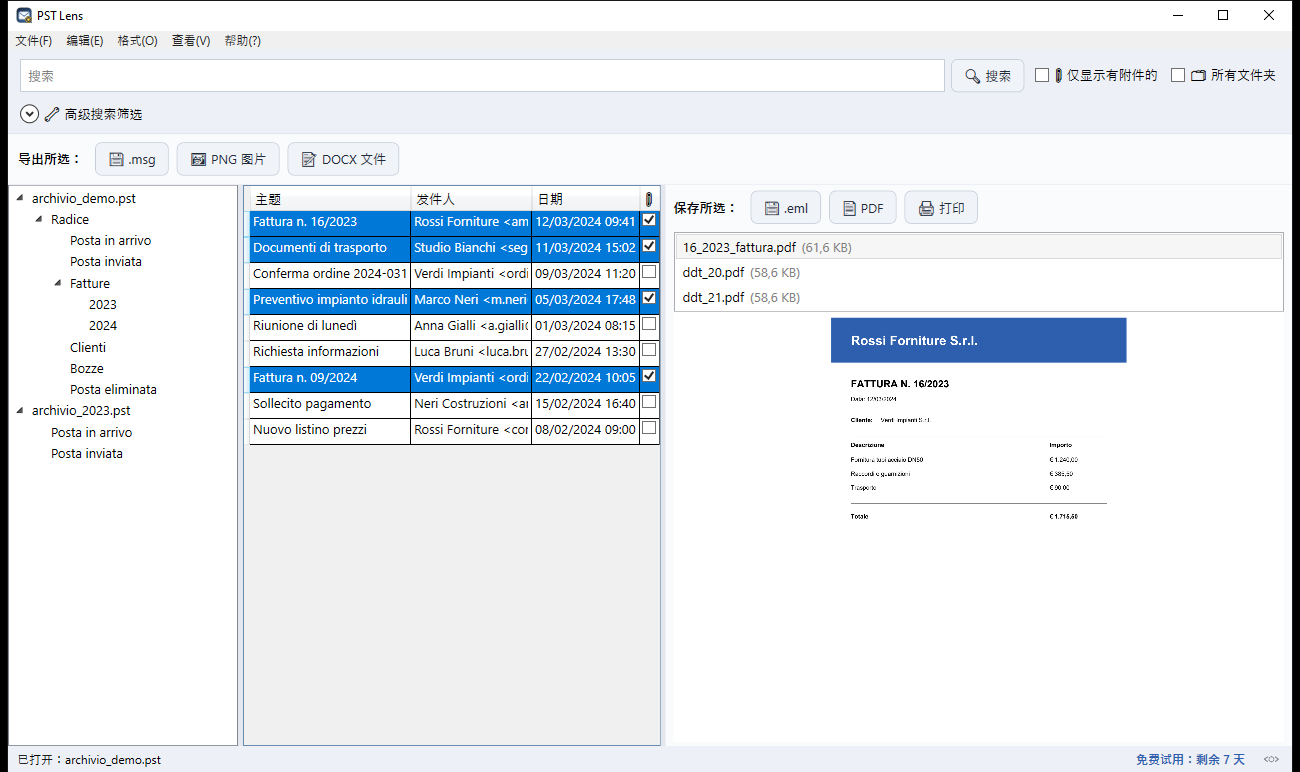This screenshot has height=772, width=1300.
Task: Select the Clienti folder
Action: point(88,348)
